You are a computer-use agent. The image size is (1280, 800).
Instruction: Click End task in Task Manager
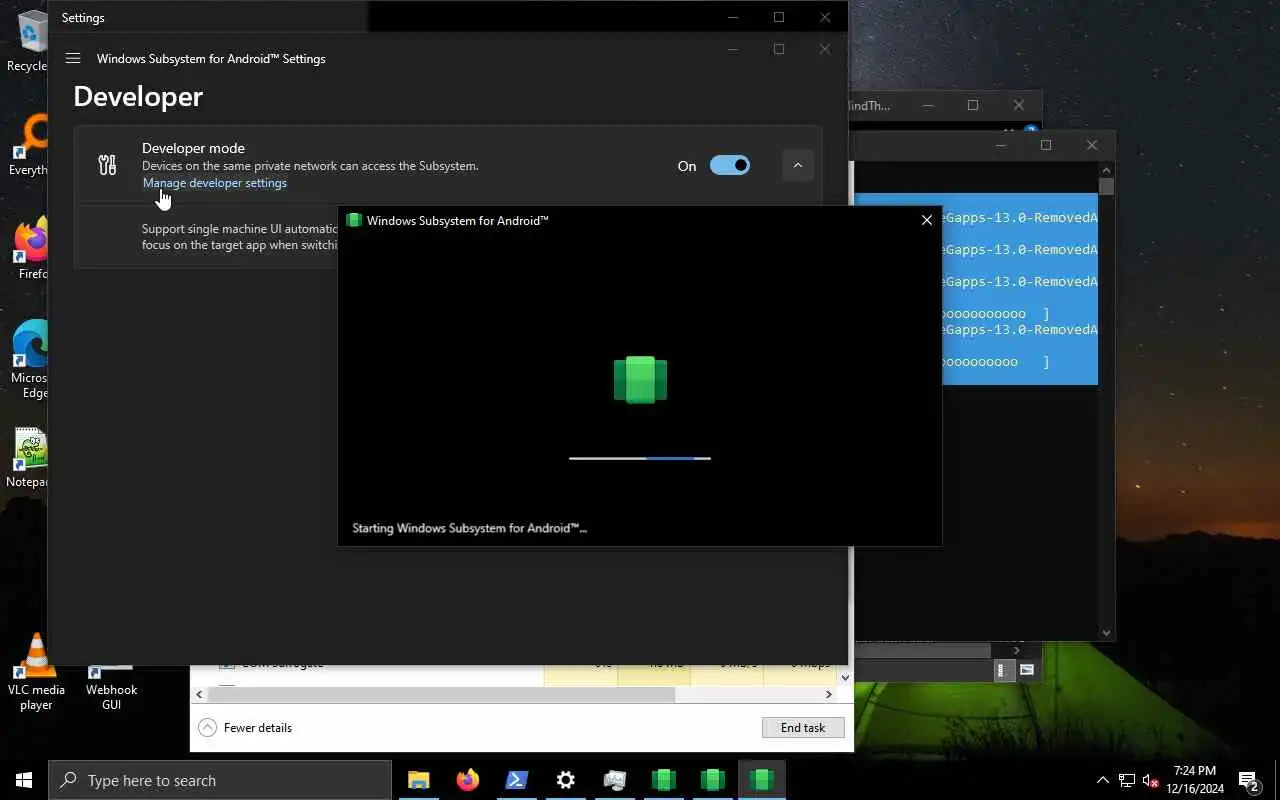click(x=803, y=727)
